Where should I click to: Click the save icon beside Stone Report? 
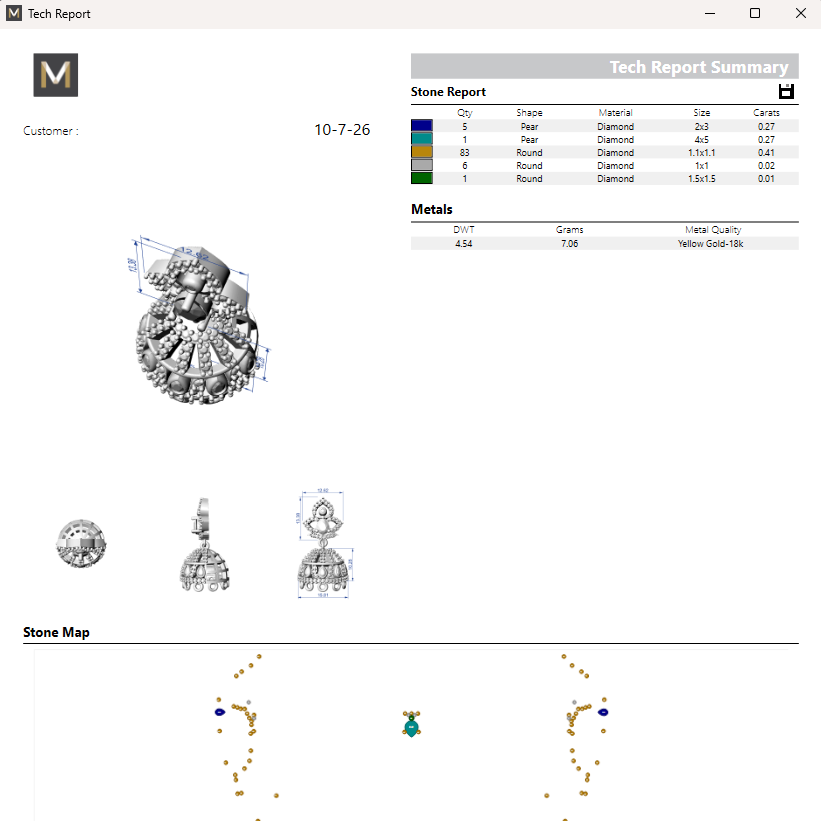click(x=786, y=91)
